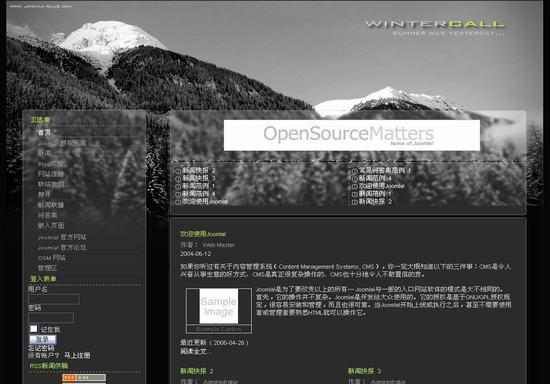Click the 登录 login button
Screen dimensions: 550x384
click(42, 339)
